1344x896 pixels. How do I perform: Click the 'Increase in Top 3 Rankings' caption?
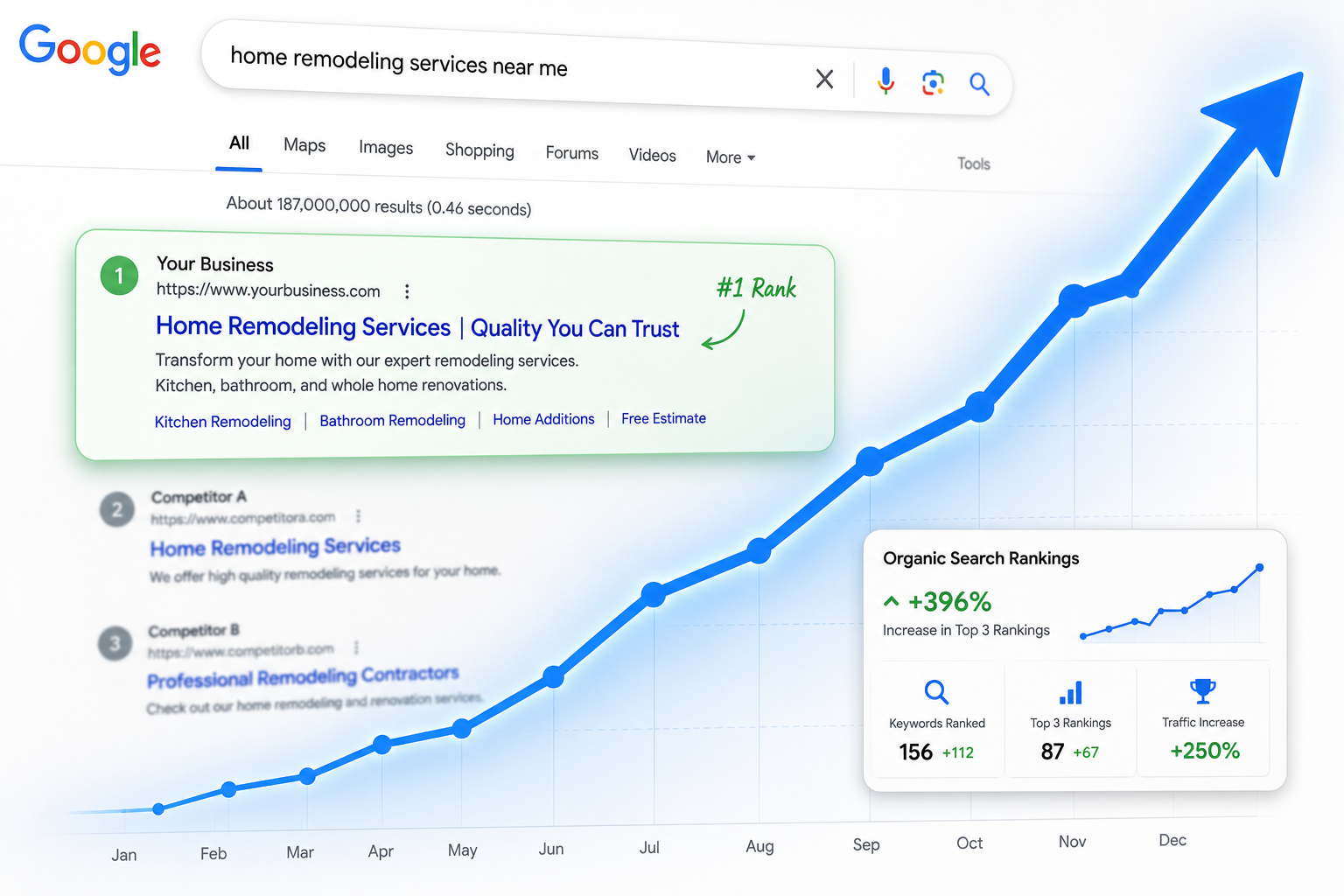pos(966,630)
